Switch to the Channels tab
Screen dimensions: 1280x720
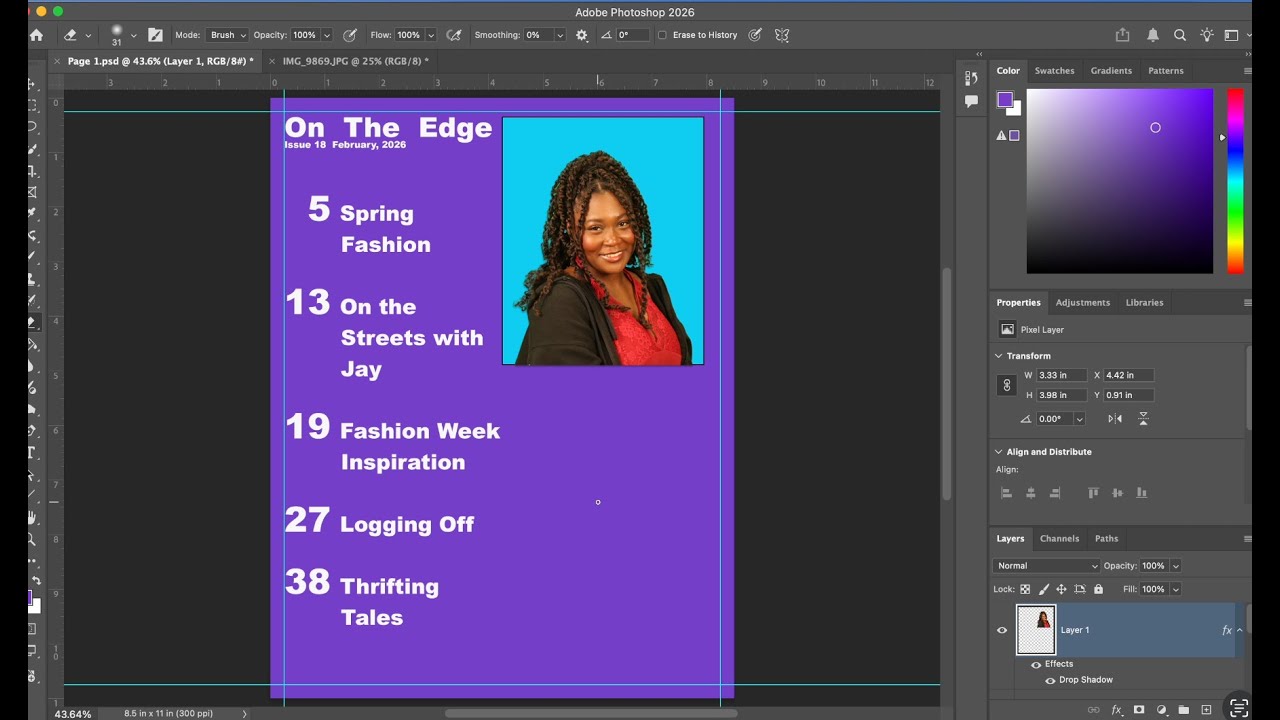(x=1059, y=538)
